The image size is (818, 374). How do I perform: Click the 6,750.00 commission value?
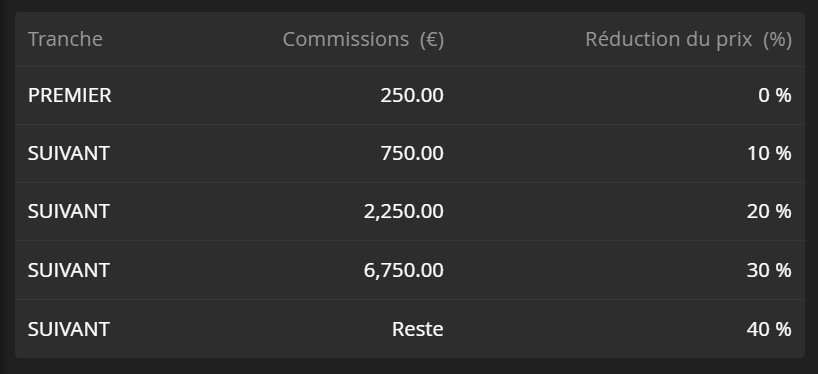pos(404,270)
